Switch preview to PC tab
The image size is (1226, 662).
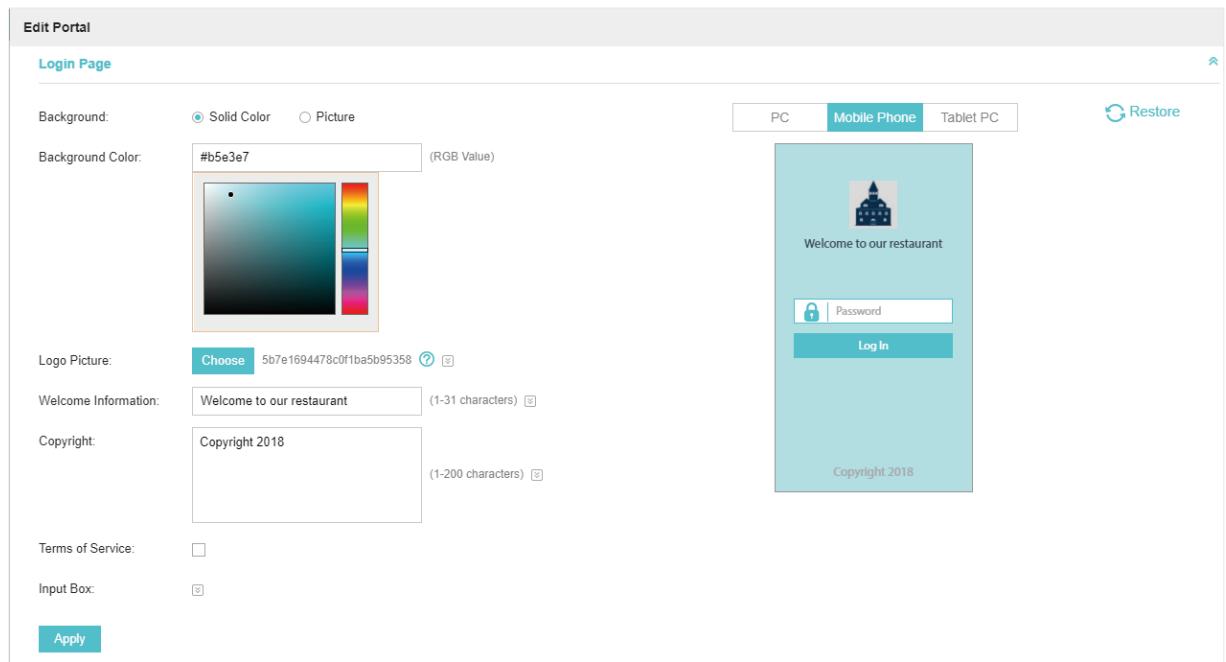tap(780, 118)
